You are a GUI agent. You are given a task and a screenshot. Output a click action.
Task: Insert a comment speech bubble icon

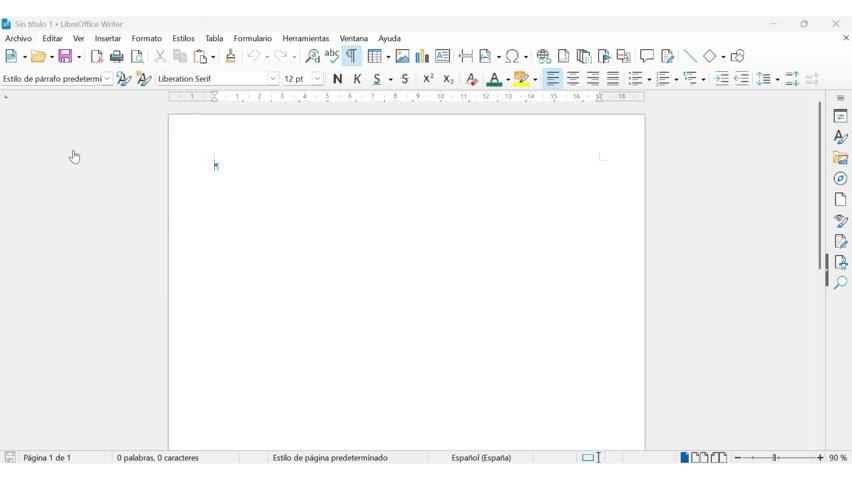coord(647,56)
